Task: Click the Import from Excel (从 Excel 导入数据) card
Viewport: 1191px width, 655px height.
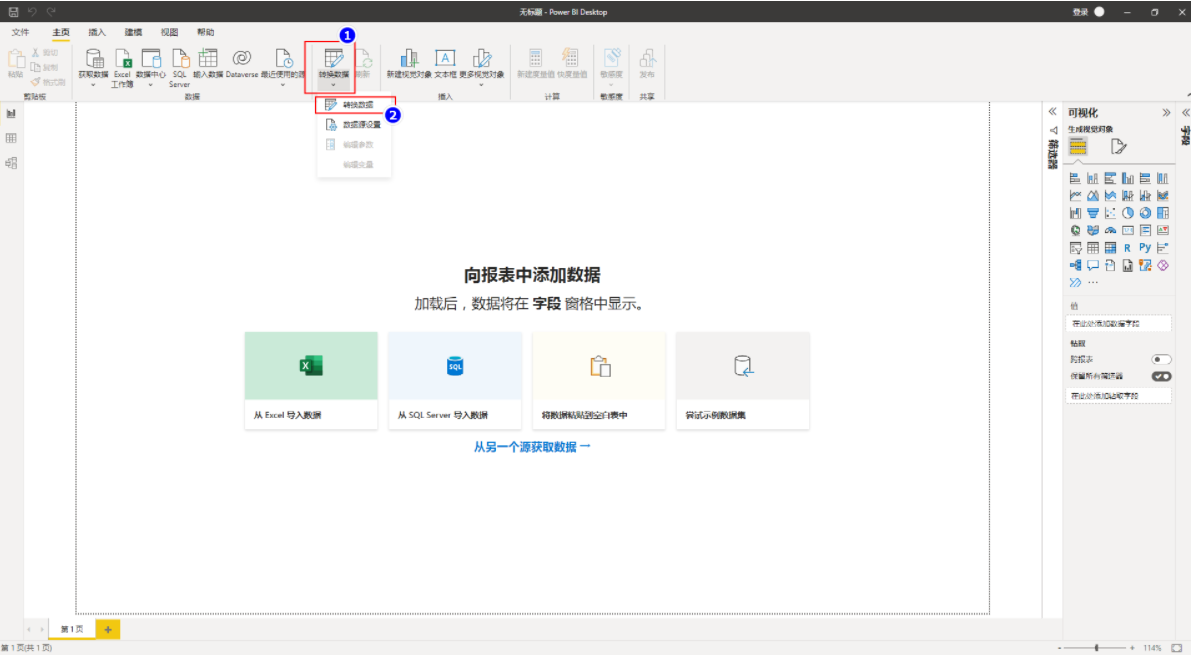Action: (x=311, y=381)
